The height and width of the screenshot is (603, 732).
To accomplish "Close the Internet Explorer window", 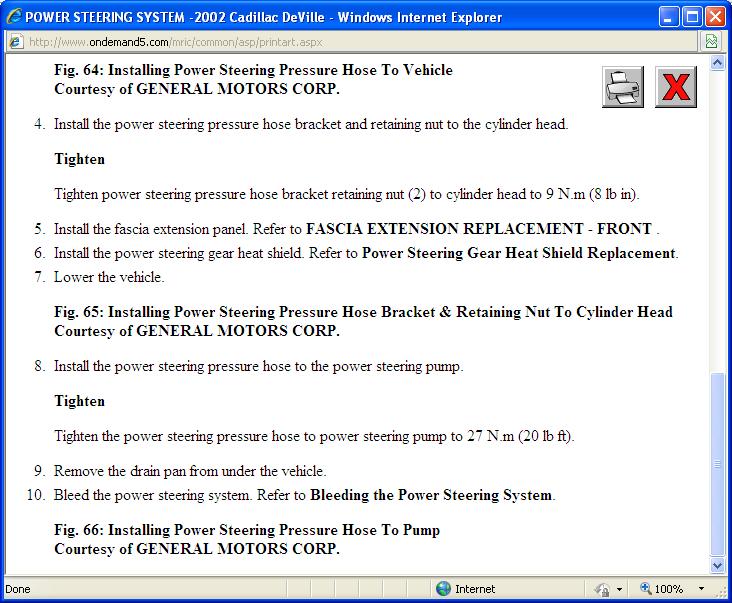I will pyautogui.click(x=715, y=17).
